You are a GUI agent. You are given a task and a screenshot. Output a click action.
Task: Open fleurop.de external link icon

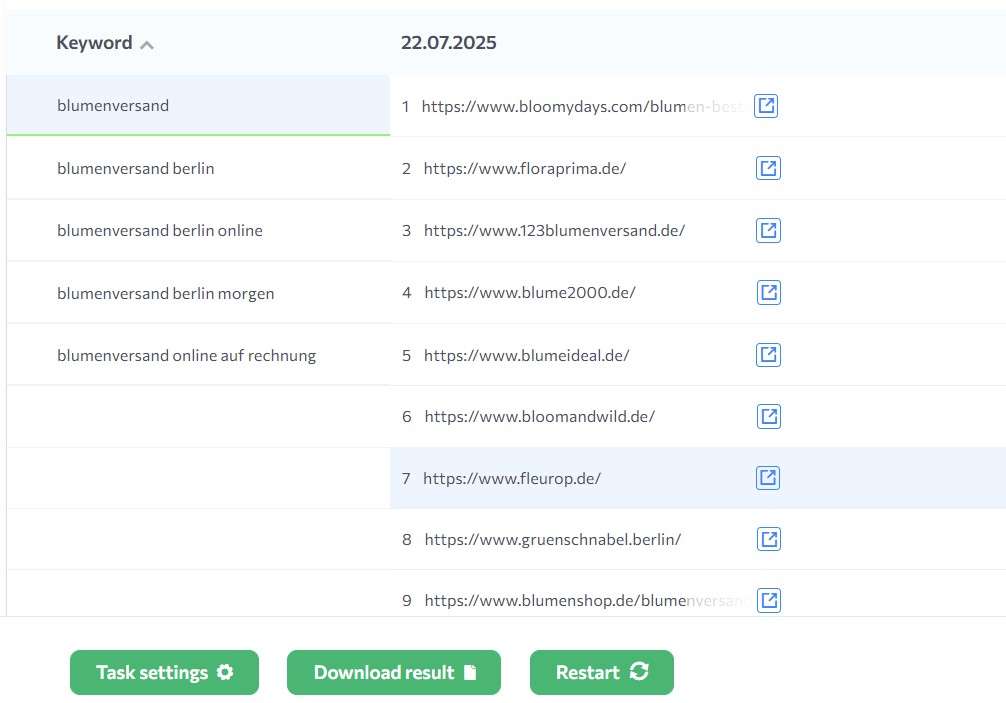pos(768,478)
